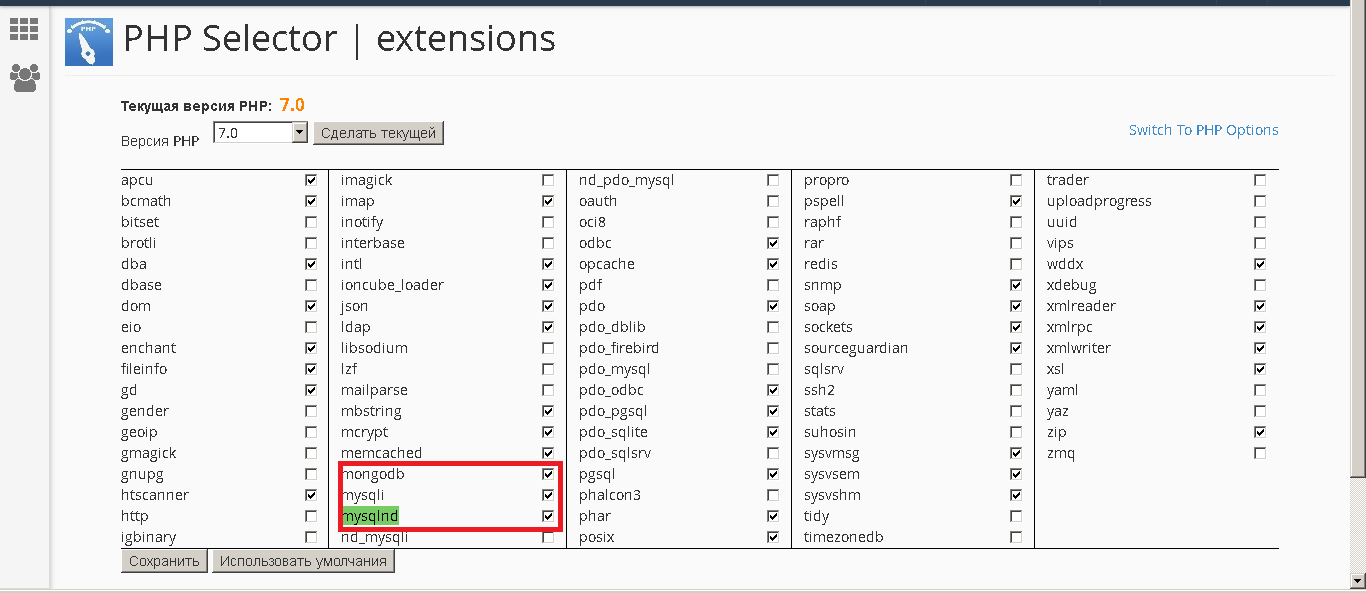Check the libsodium extension

pos(548,348)
